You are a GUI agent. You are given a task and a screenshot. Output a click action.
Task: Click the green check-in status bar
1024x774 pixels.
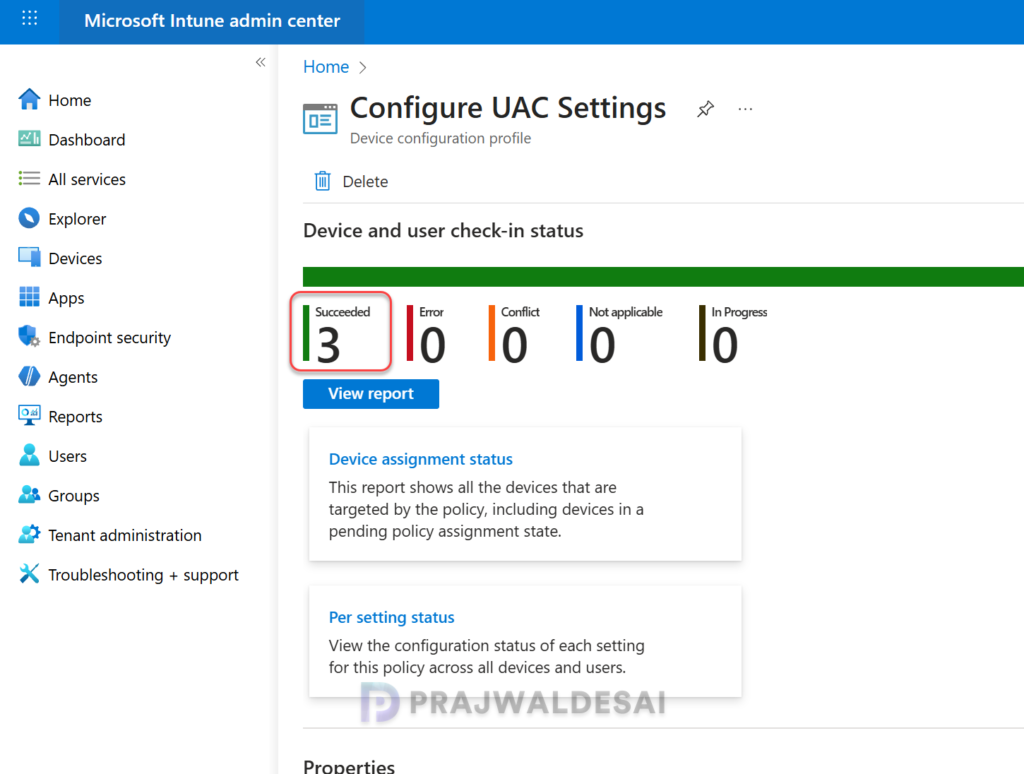coord(663,276)
